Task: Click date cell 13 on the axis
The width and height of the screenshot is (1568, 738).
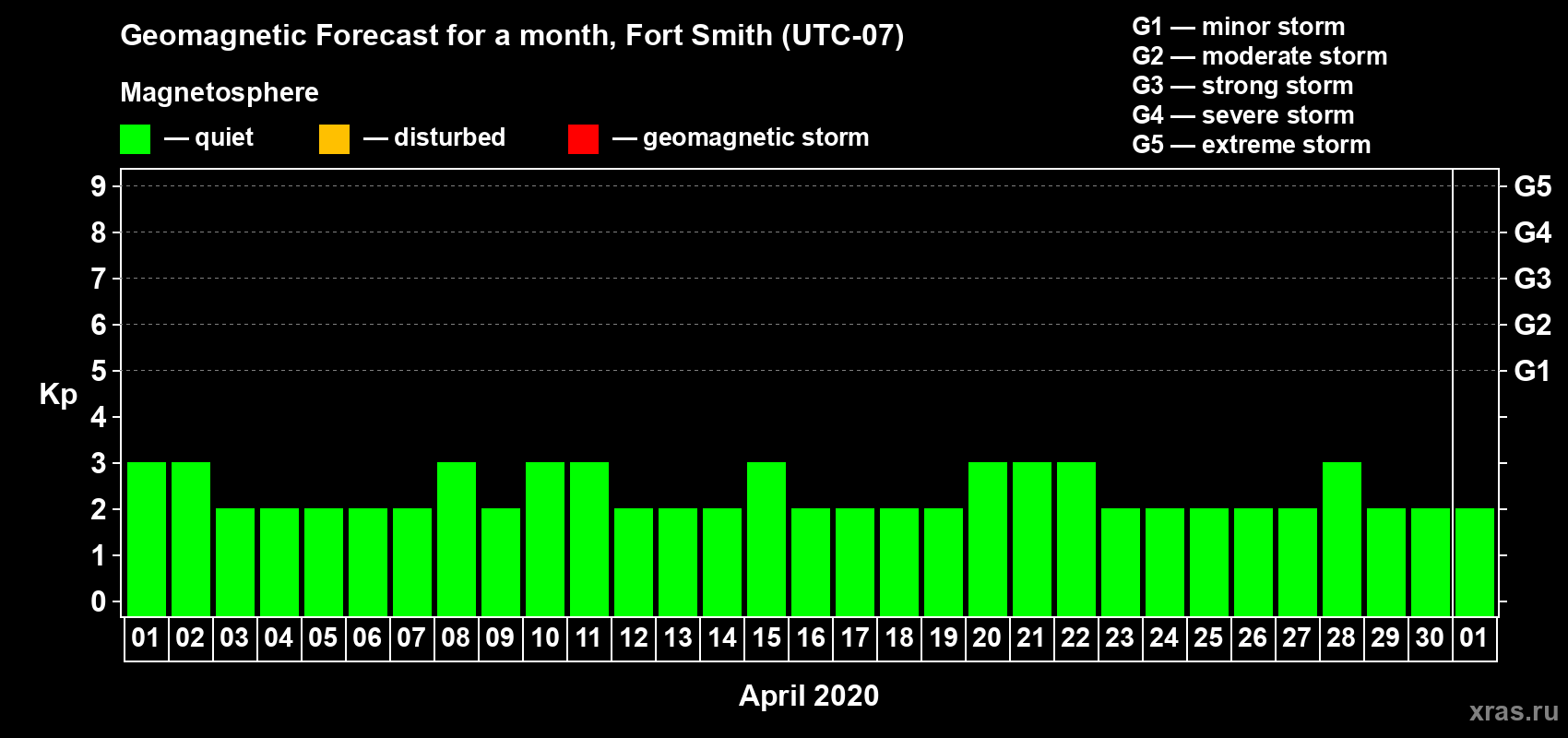Action: coord(678,638)
